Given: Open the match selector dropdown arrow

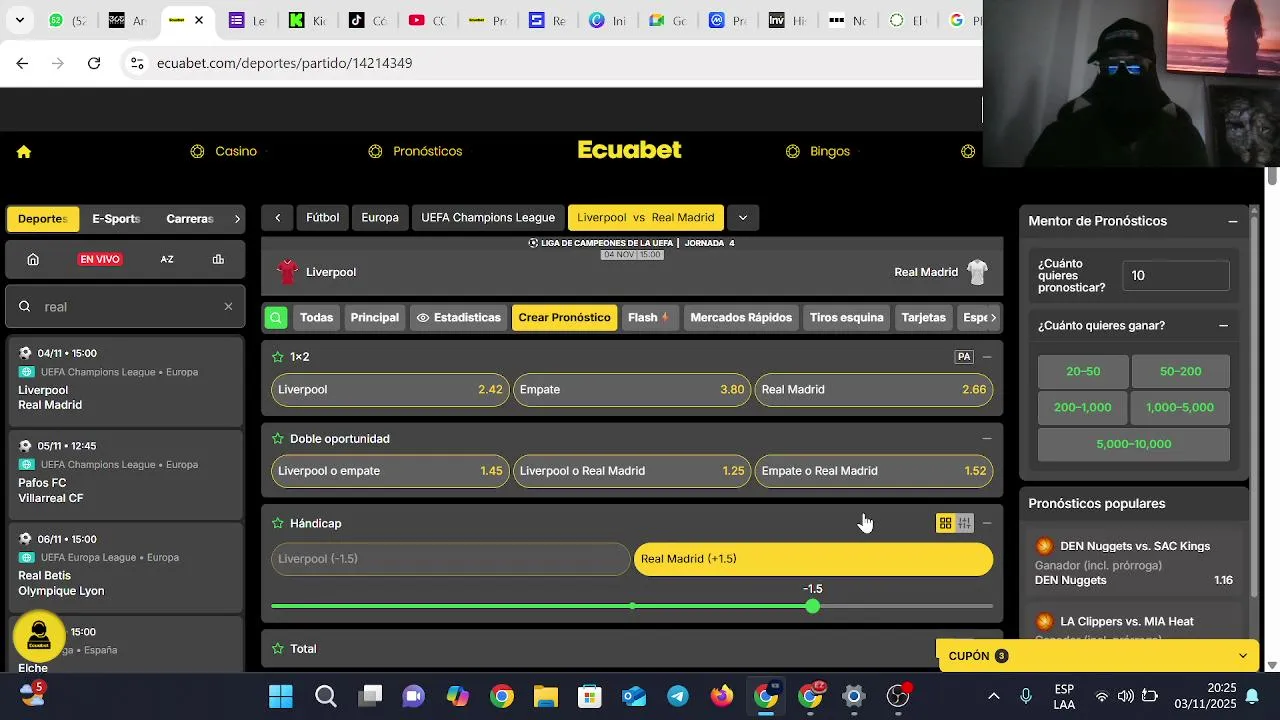Looking at the screenshot, I should click(743, 218).
